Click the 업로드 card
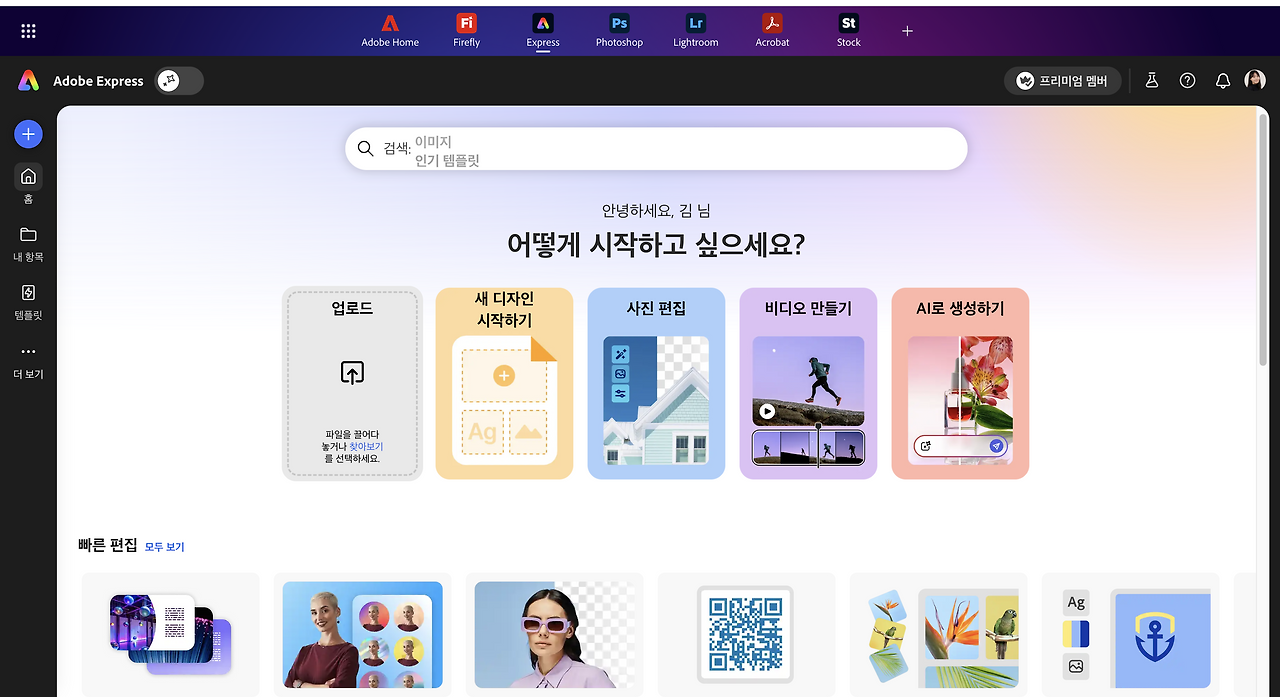 (352, 384)
